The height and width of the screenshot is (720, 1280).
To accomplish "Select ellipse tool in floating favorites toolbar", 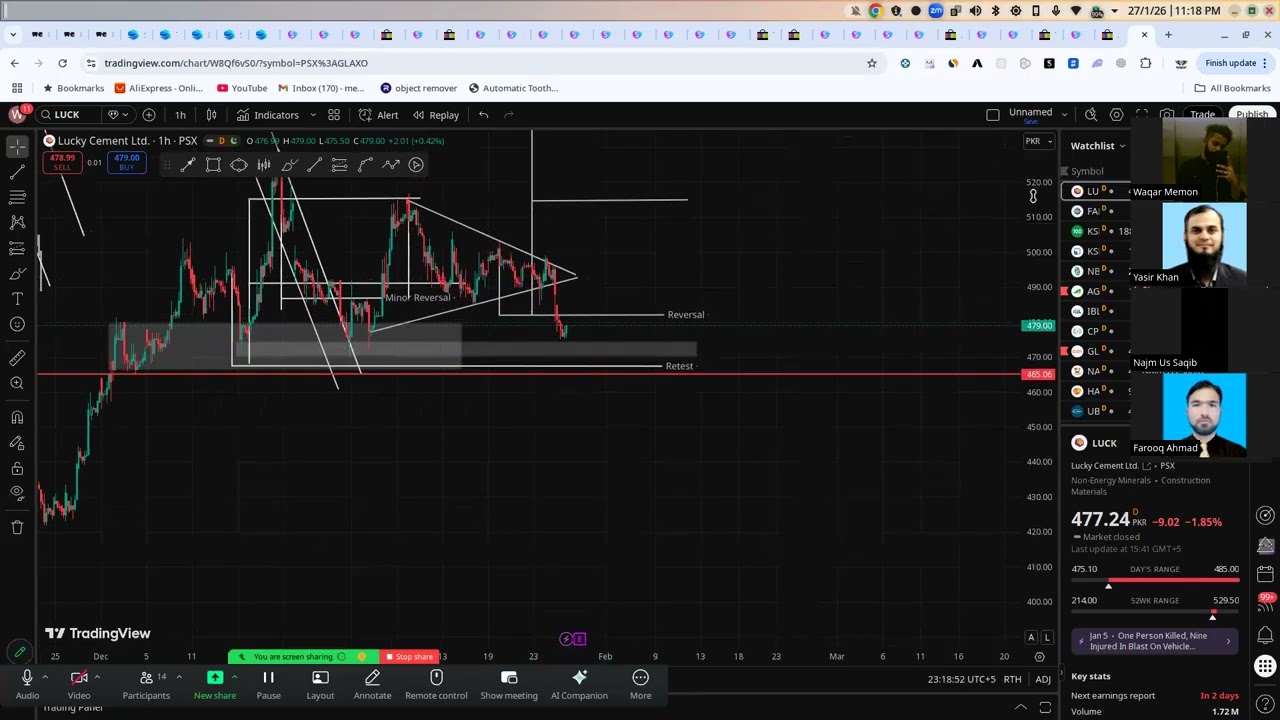I will click(x=239, y=165).
